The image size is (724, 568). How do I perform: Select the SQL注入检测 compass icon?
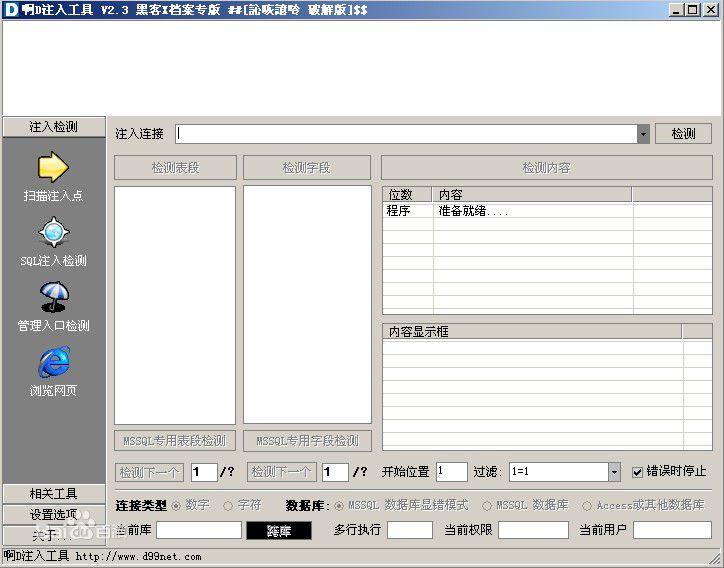tap(54, 232)
